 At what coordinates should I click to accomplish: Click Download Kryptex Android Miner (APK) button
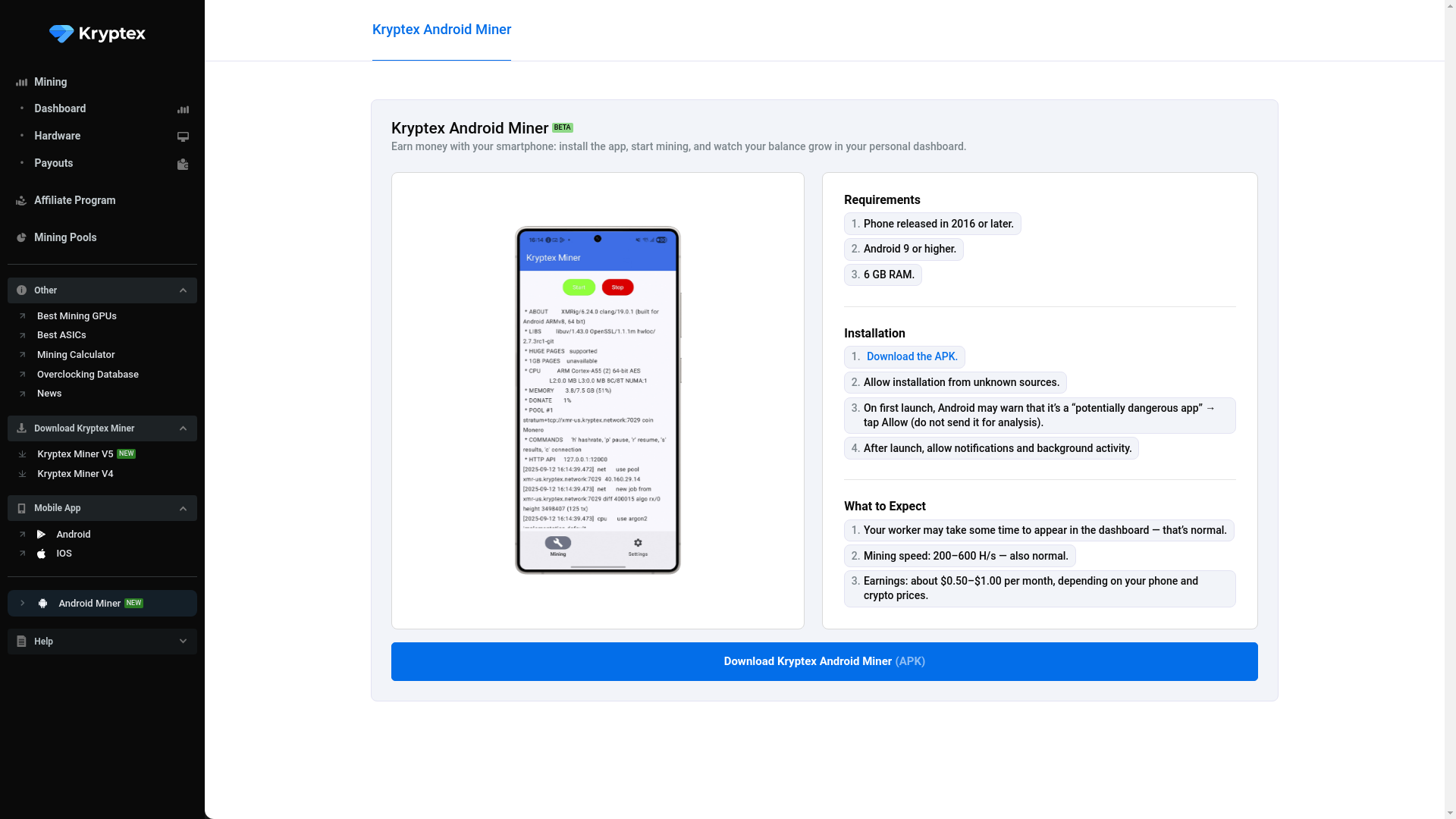pyautogui.click(x=824, y=661)
